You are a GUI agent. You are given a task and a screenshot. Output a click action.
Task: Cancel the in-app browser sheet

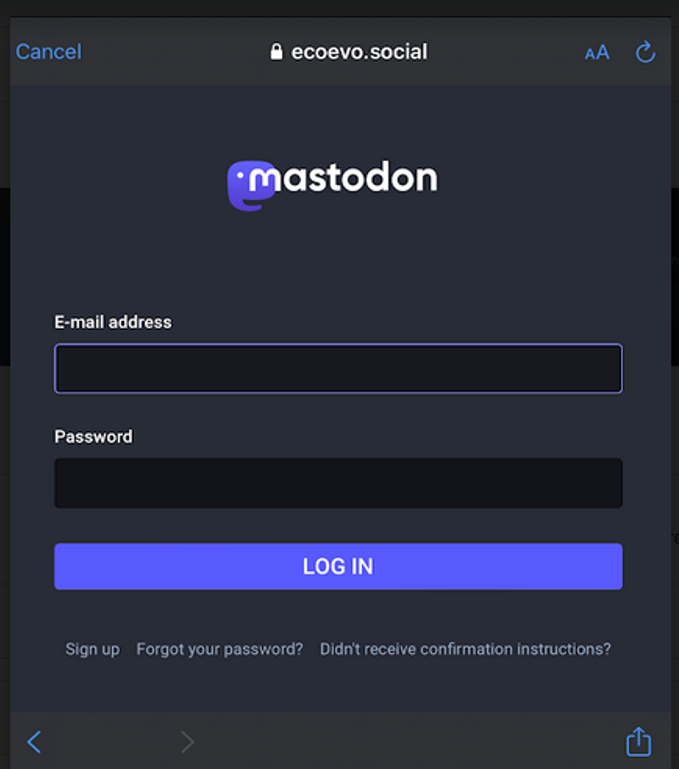point(49,51)
